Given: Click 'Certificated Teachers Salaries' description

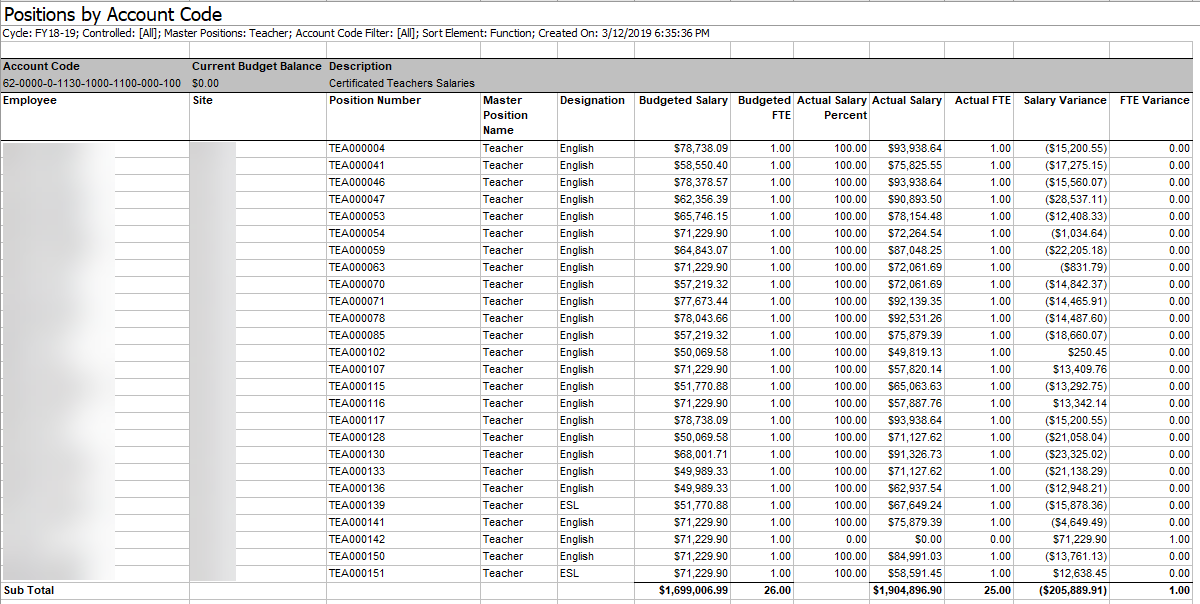Looking at the screenshot, I should click(402, 83).
